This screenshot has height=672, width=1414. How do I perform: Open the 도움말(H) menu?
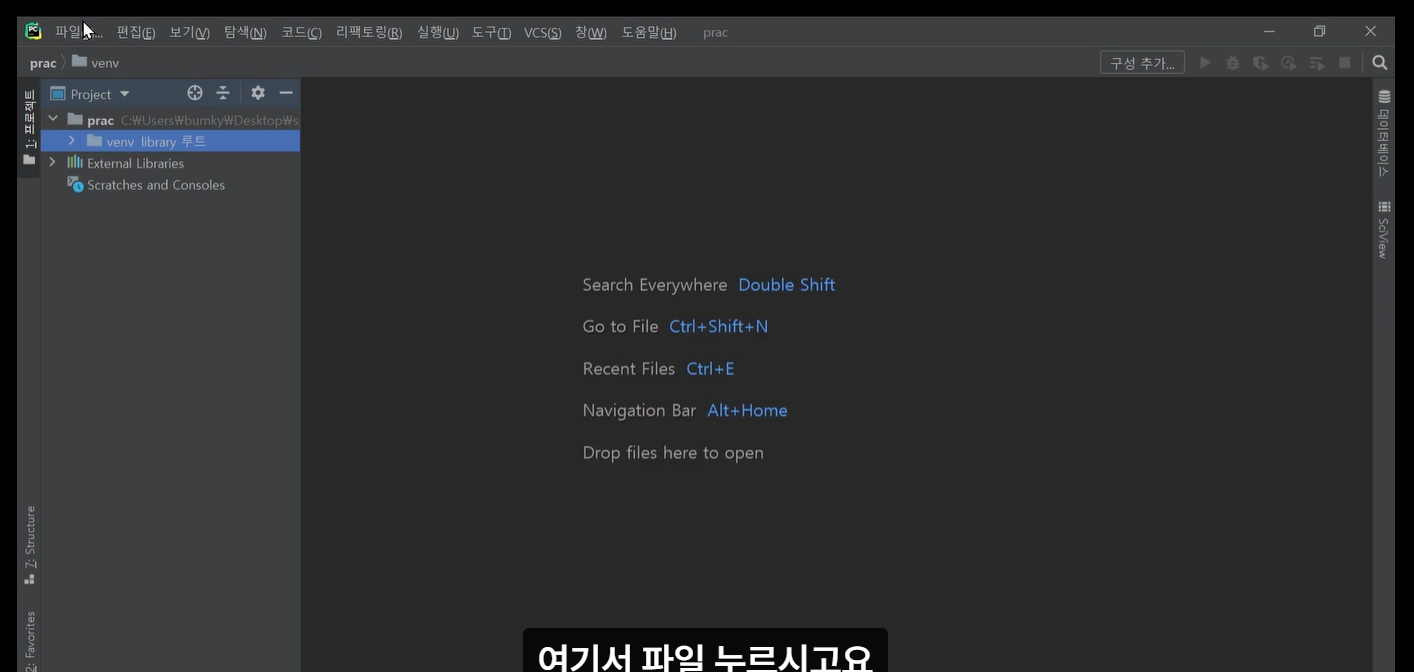point(649,32)
